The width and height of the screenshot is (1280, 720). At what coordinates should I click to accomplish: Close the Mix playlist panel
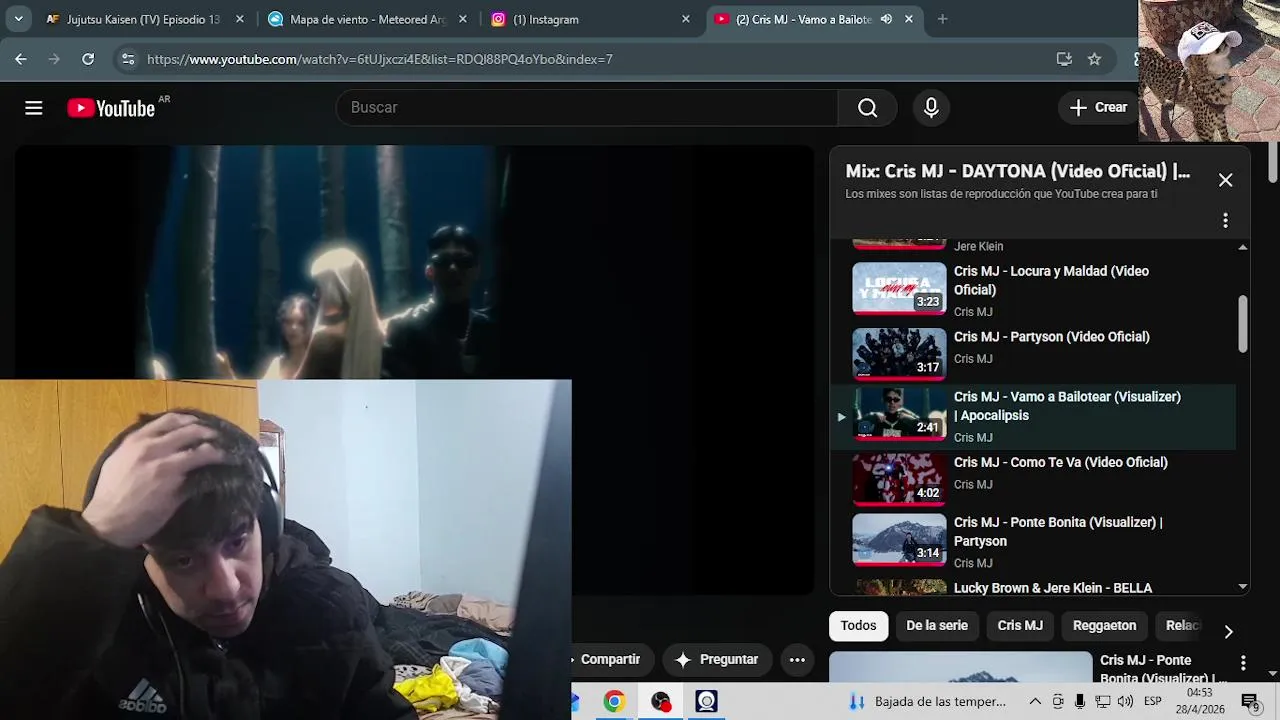(x=1225, y=180)
